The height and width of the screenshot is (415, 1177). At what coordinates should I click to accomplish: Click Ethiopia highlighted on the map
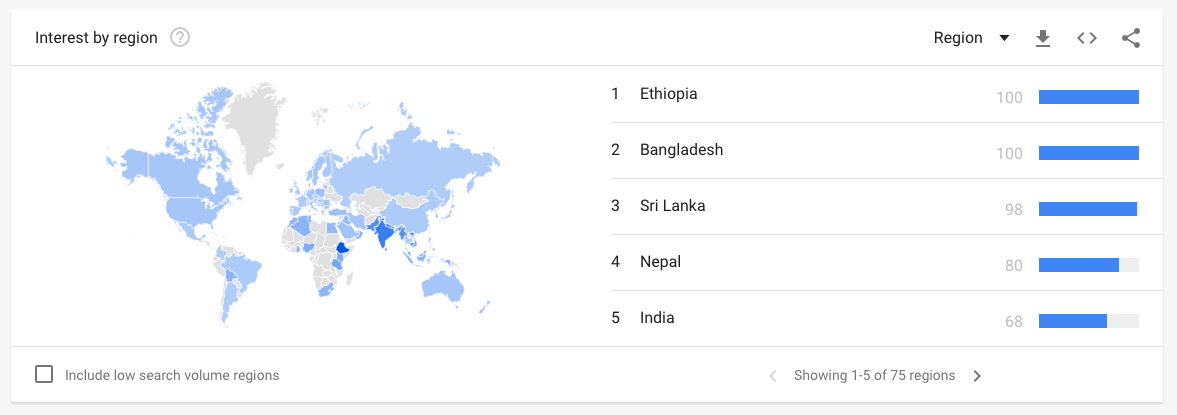pyautogui.click(x=343, y=248)
